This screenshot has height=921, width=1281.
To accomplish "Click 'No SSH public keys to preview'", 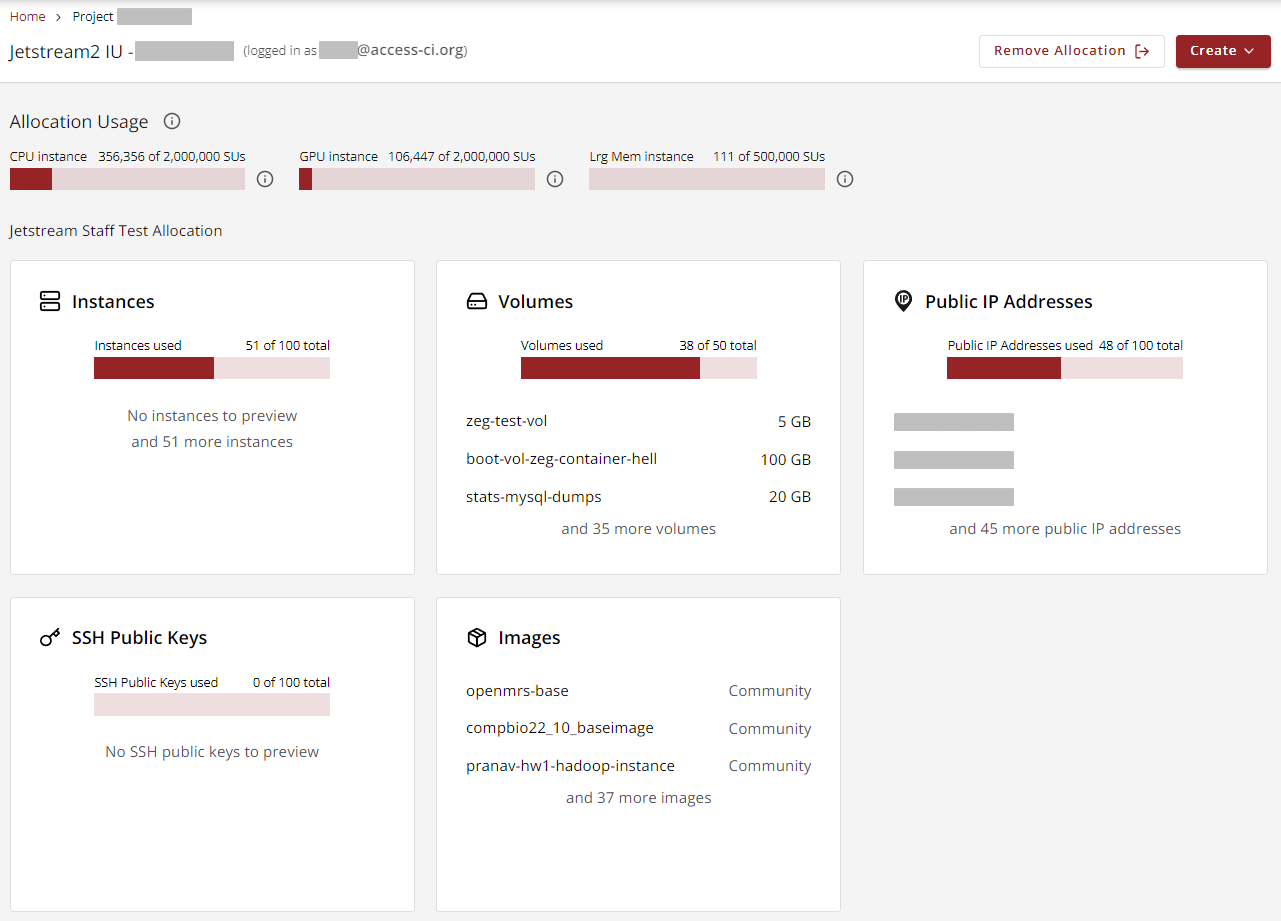I will click(x=212, y=752).
